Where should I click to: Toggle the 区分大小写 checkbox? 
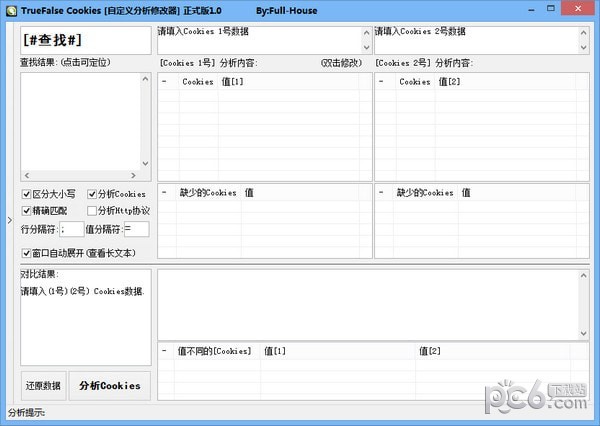27,194
